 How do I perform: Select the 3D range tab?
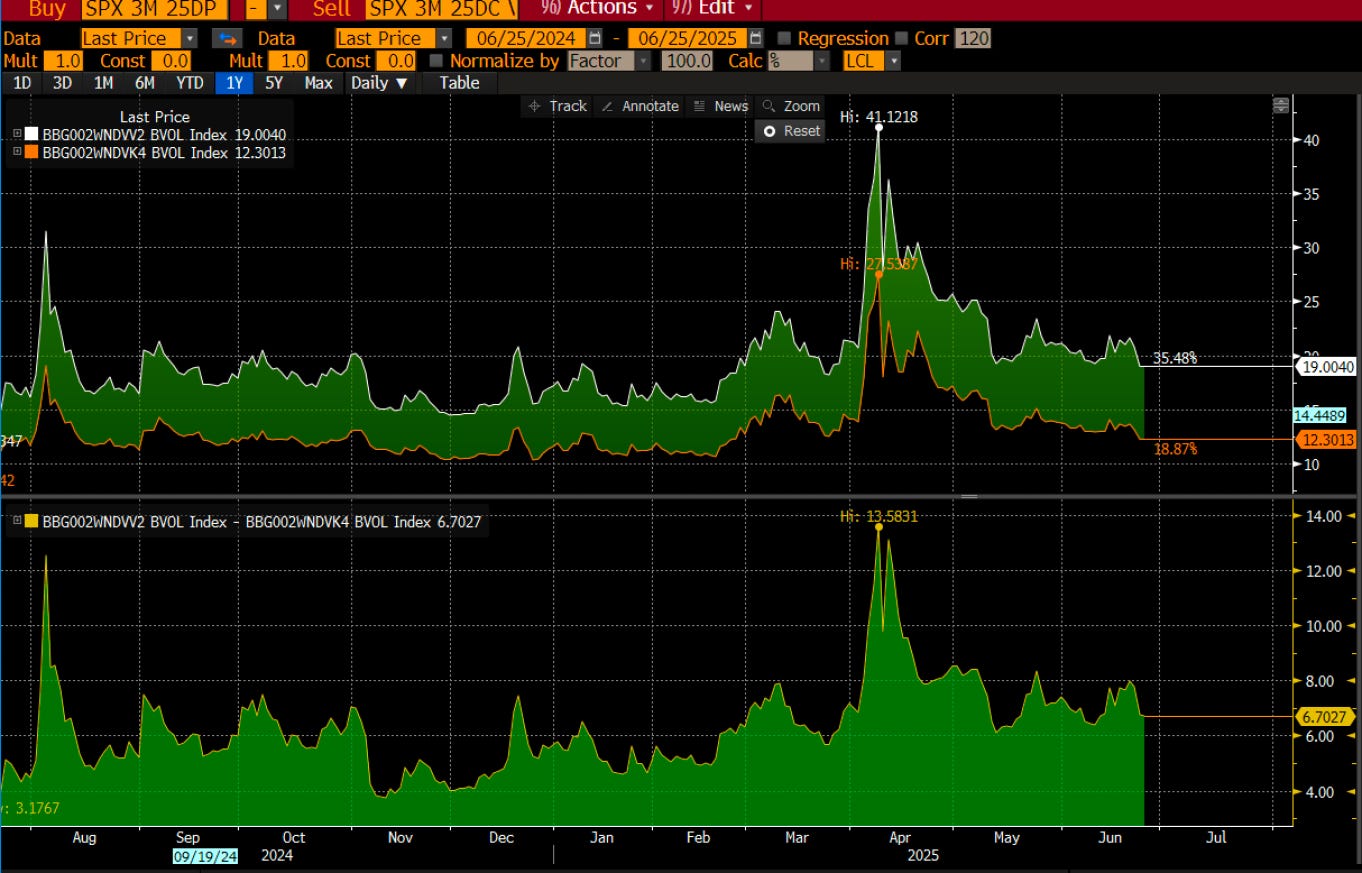click(x=62, y=83)
